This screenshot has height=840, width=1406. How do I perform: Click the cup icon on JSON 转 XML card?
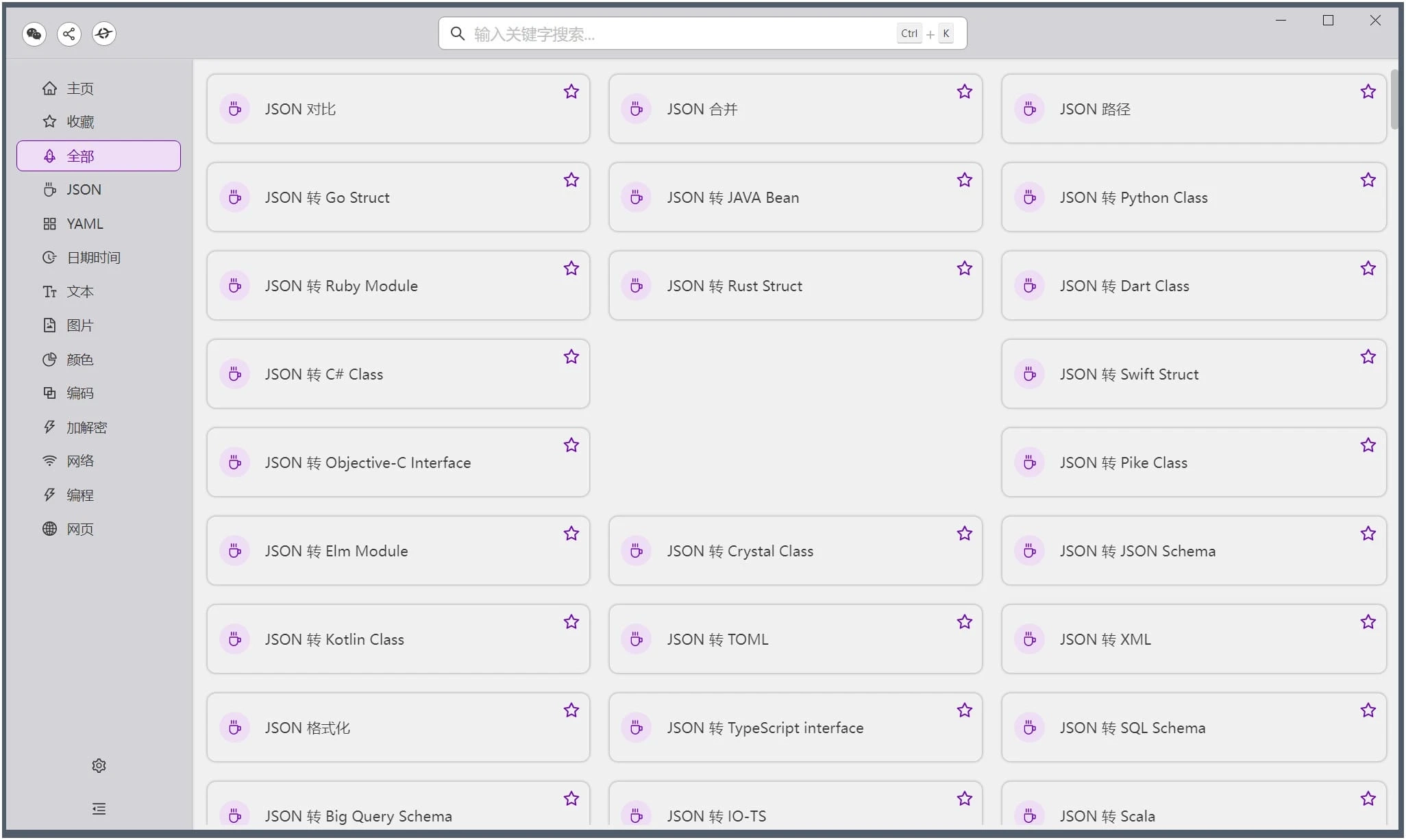(1029, 639)
